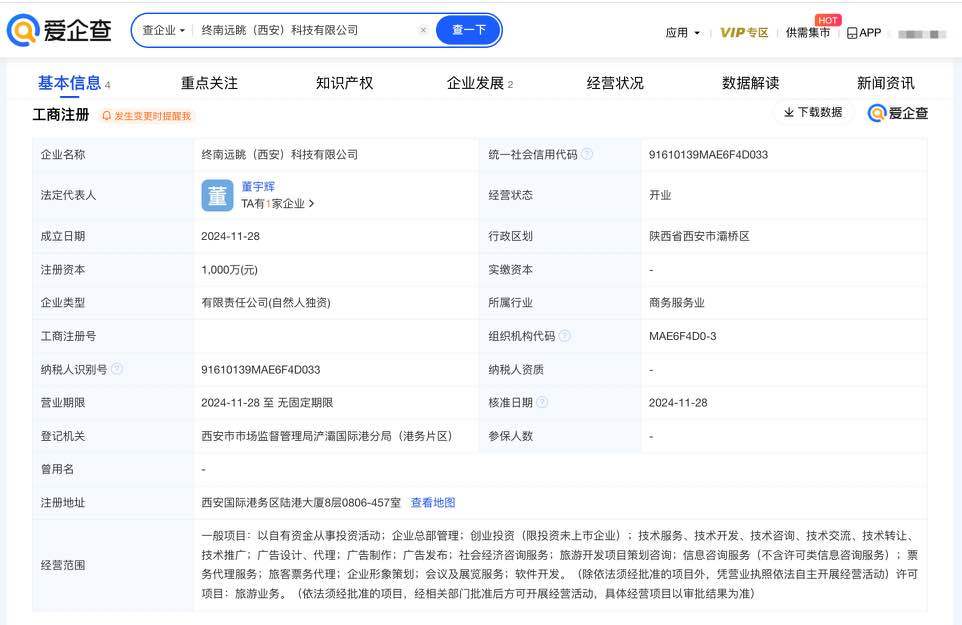
Task: Click the 商务服务业 industry value
Action: [x=677, y=302]
